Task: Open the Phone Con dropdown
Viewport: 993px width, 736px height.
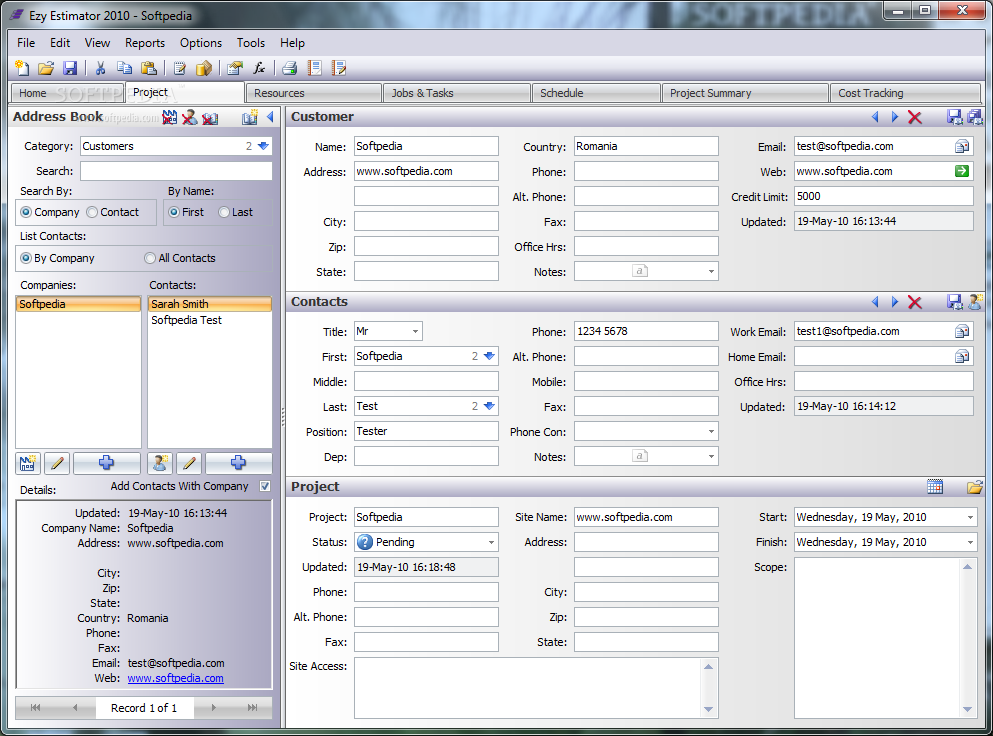Action: tap(711, 432)
